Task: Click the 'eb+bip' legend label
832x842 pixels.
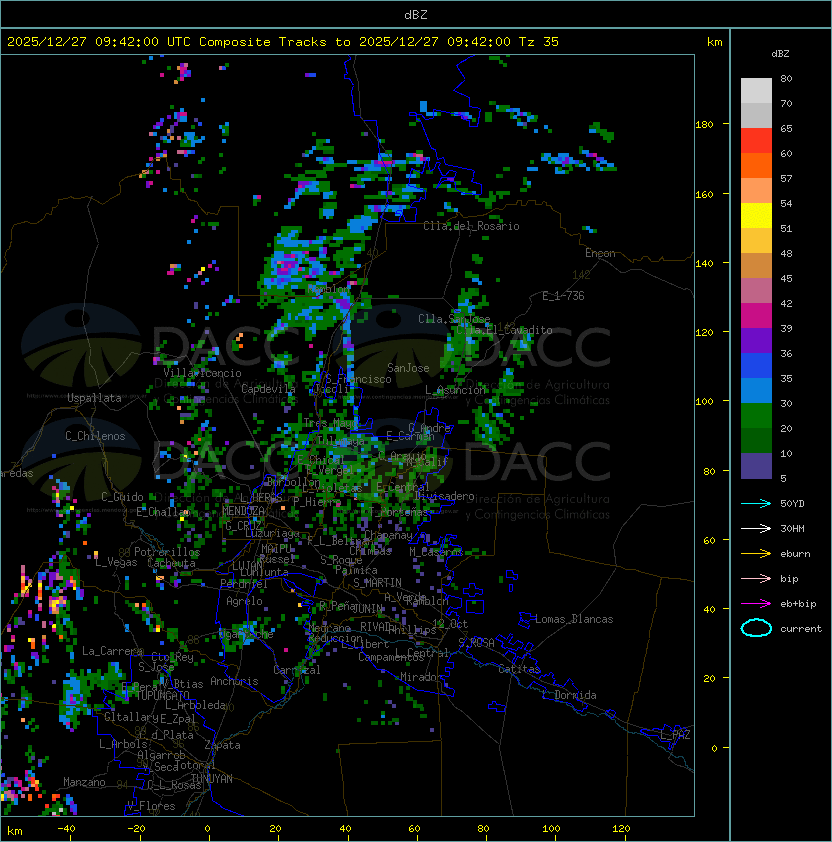Action: tap(798, 604)
